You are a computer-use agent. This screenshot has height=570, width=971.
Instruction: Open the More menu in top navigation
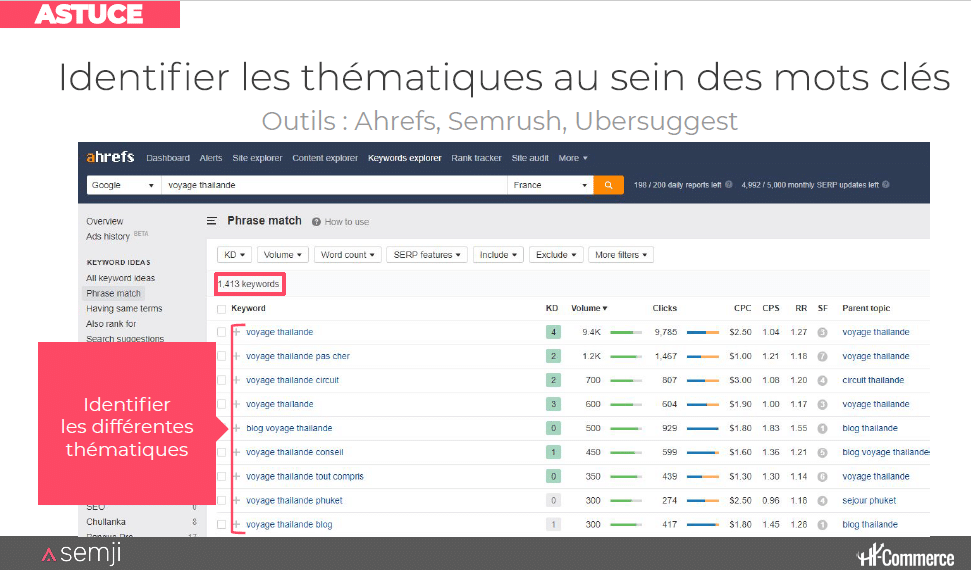point(573,158)
